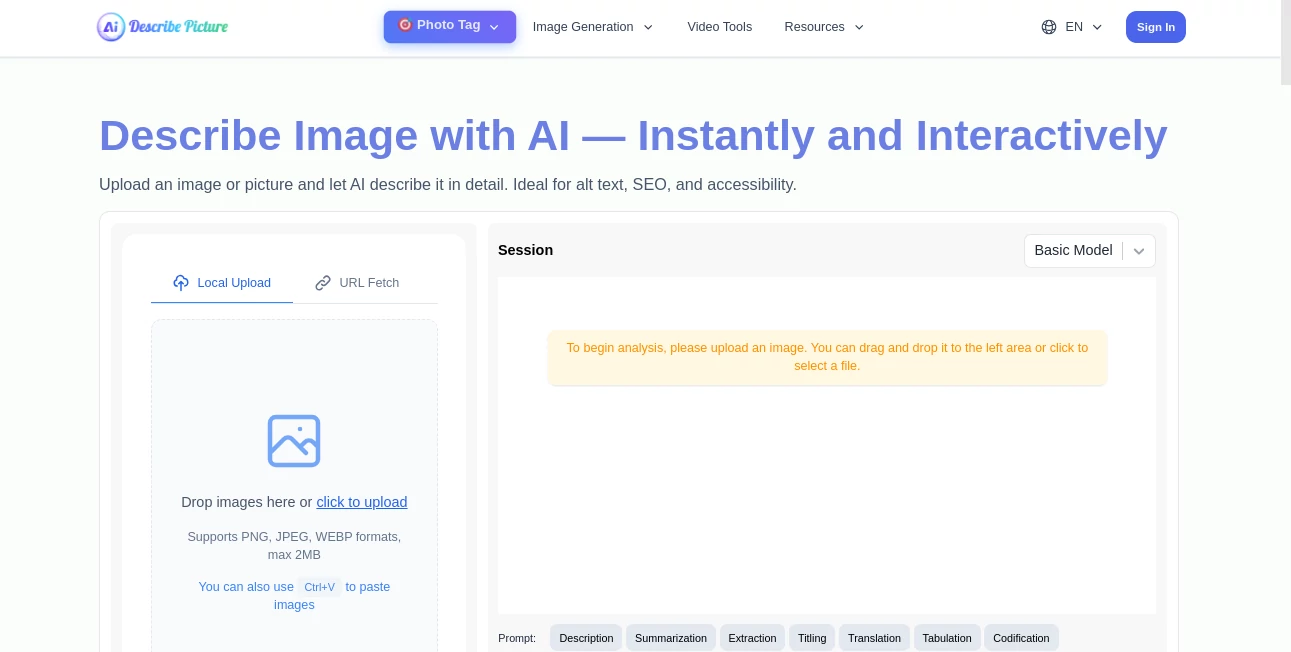Choose the Translation prompt chip
This screenshot has width=1291, height=652.
874,638
